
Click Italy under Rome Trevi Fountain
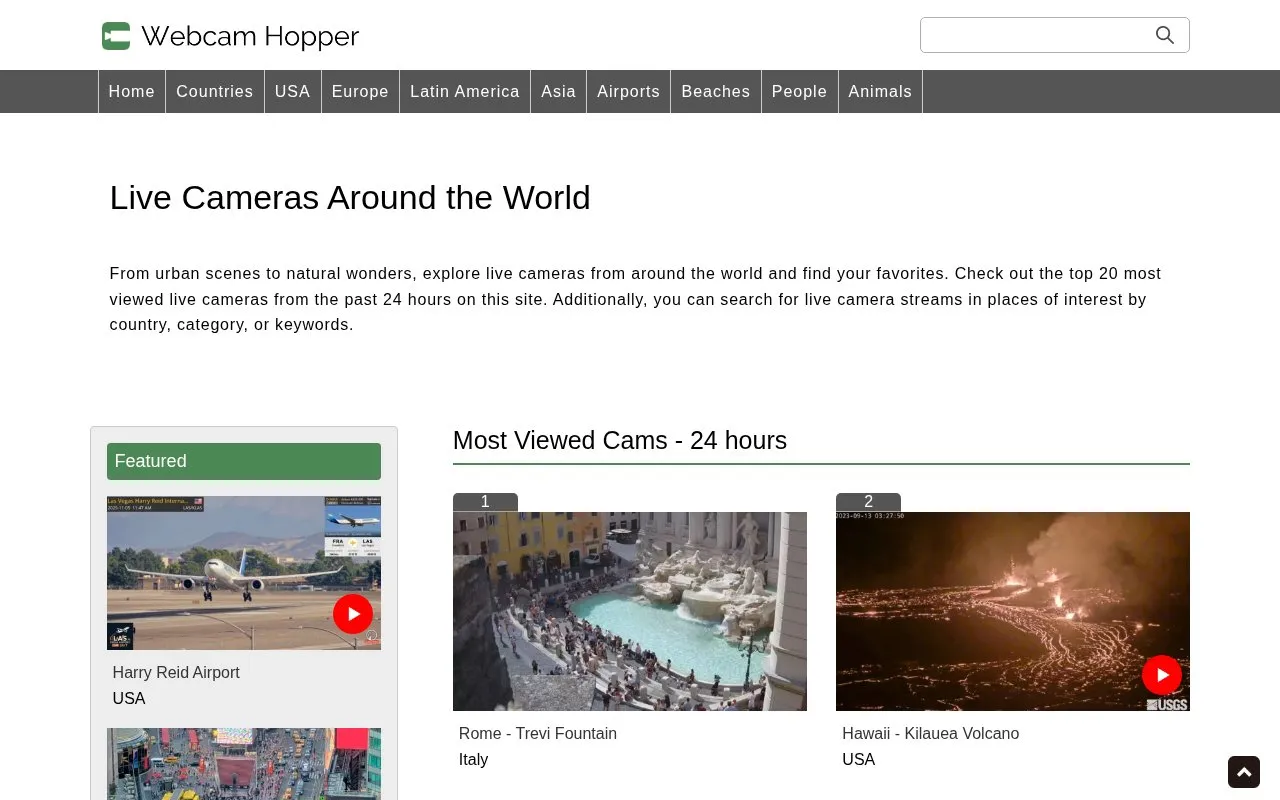(x=474, y=759)
